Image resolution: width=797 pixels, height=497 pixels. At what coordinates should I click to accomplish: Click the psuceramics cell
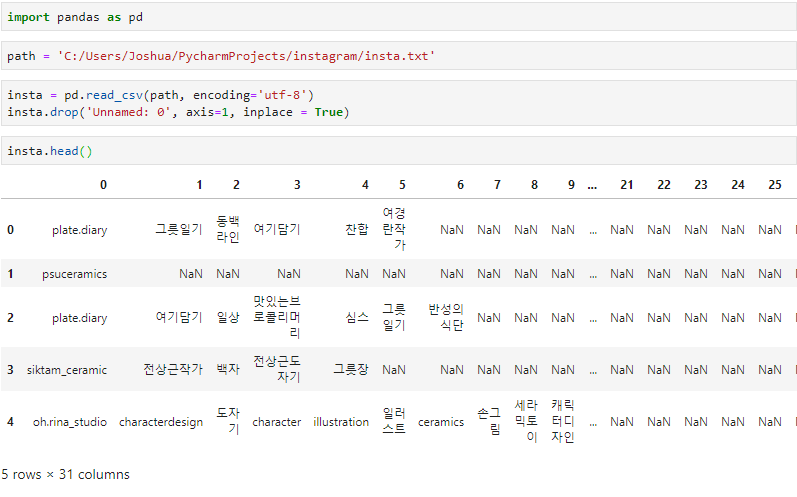pos(74,274)
